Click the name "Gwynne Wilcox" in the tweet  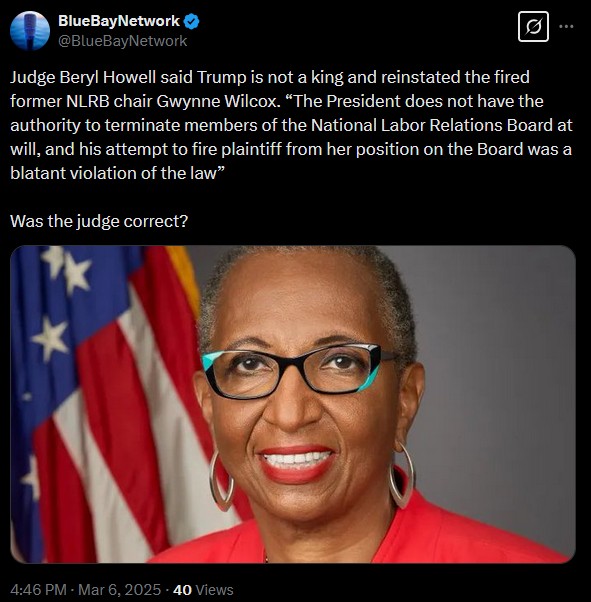point(217,101)
